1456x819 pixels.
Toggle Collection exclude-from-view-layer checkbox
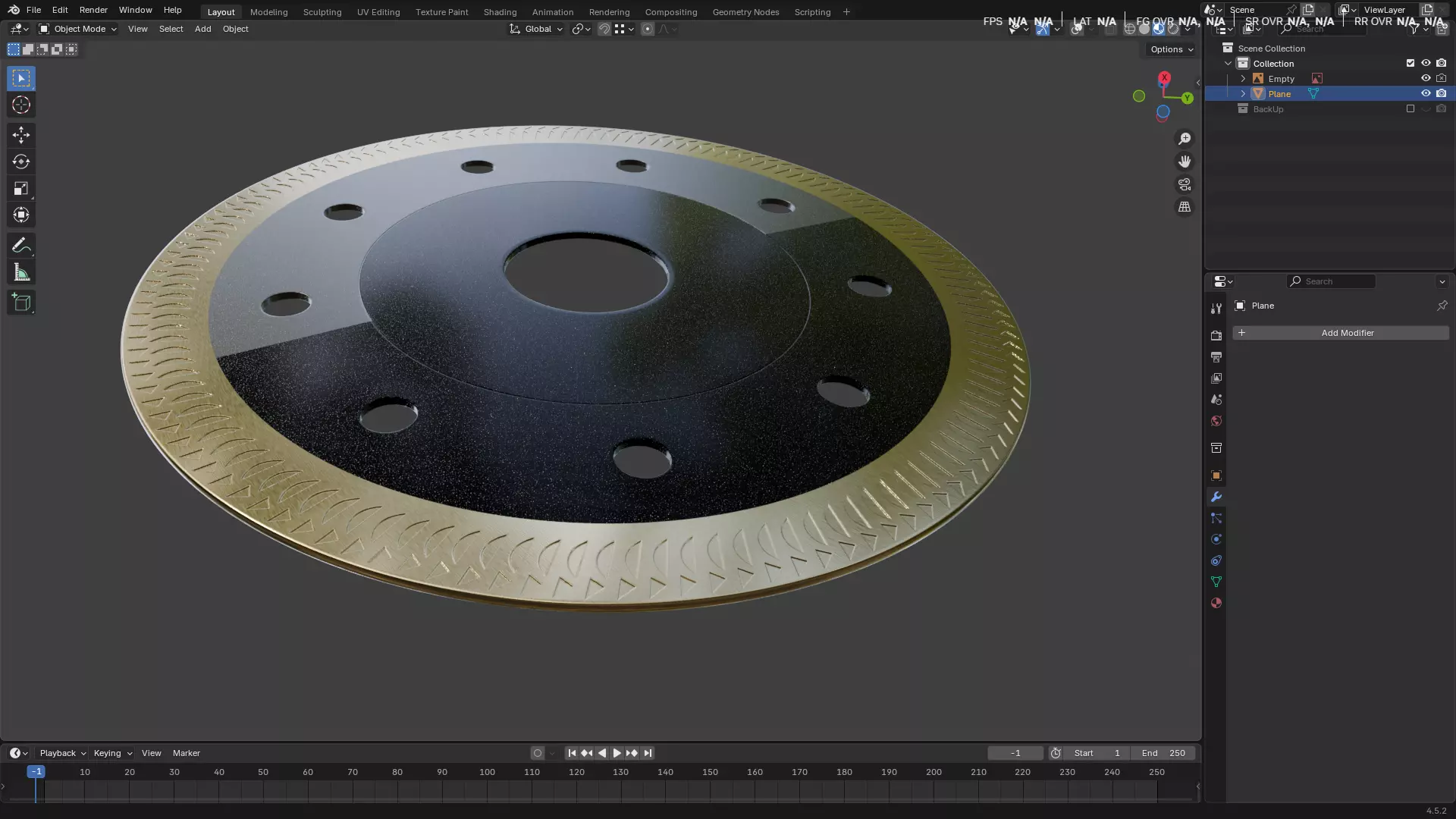[1410, 63]
